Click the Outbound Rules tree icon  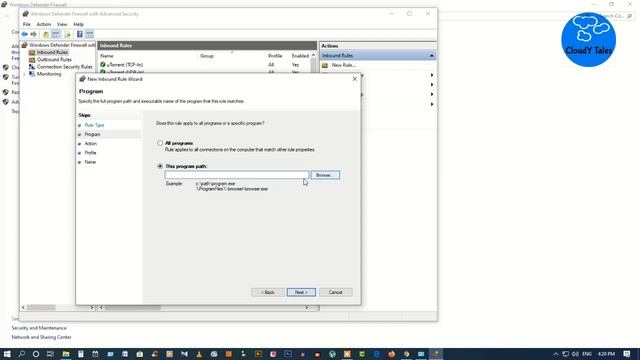pos(32,60)
